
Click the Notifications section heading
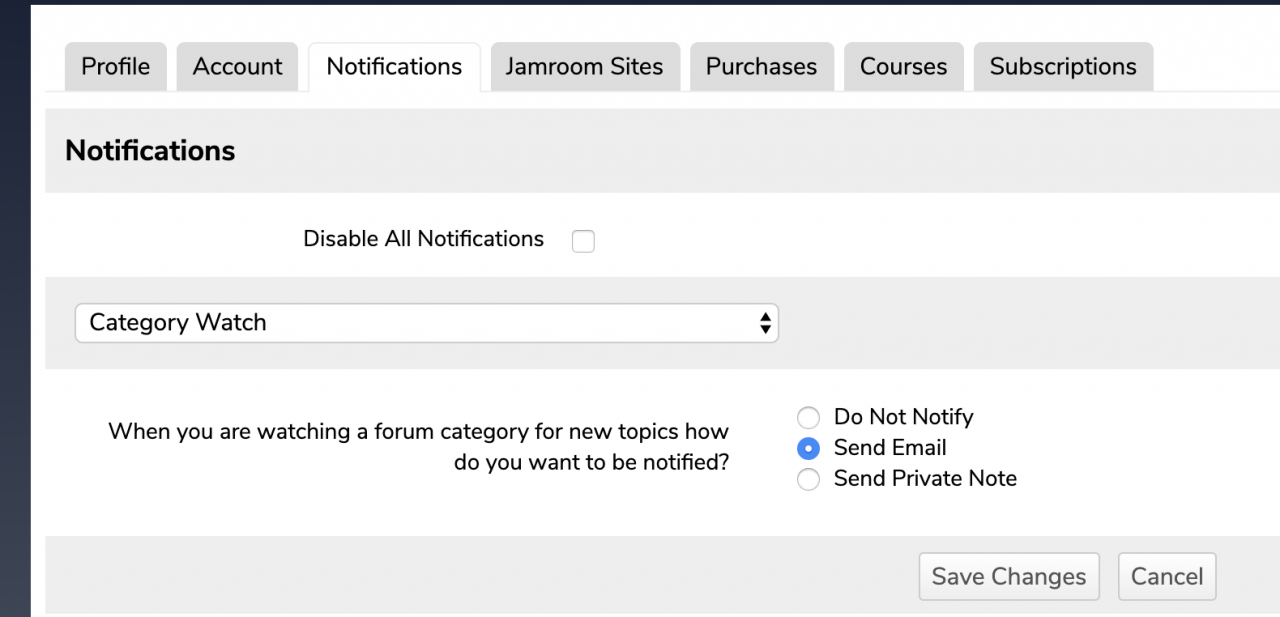pos(150,151)
